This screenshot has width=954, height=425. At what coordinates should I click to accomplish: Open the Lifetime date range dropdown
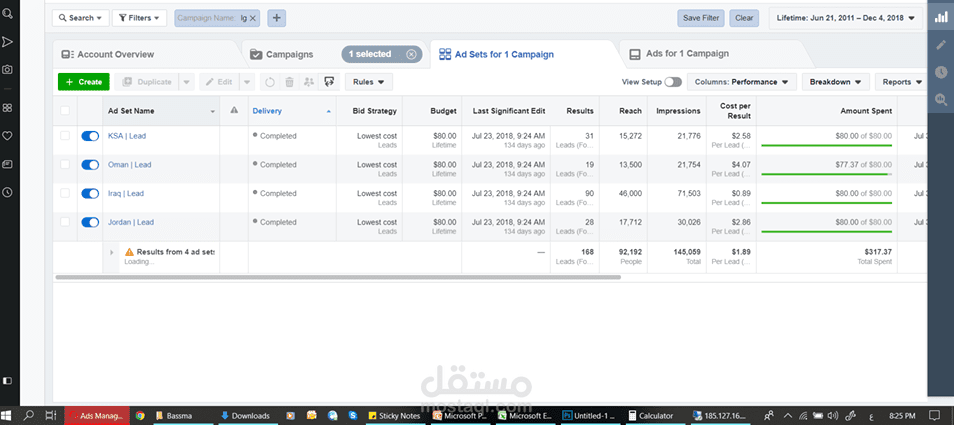[845, 18]
